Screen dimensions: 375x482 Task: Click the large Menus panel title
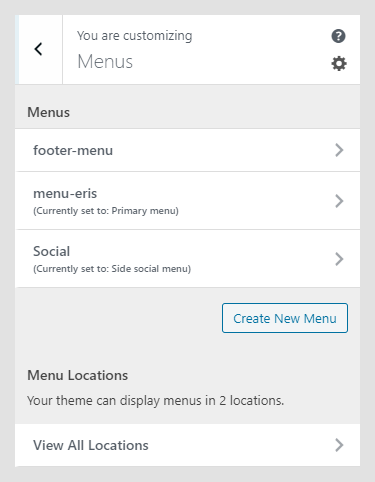(x=105, y=62)
